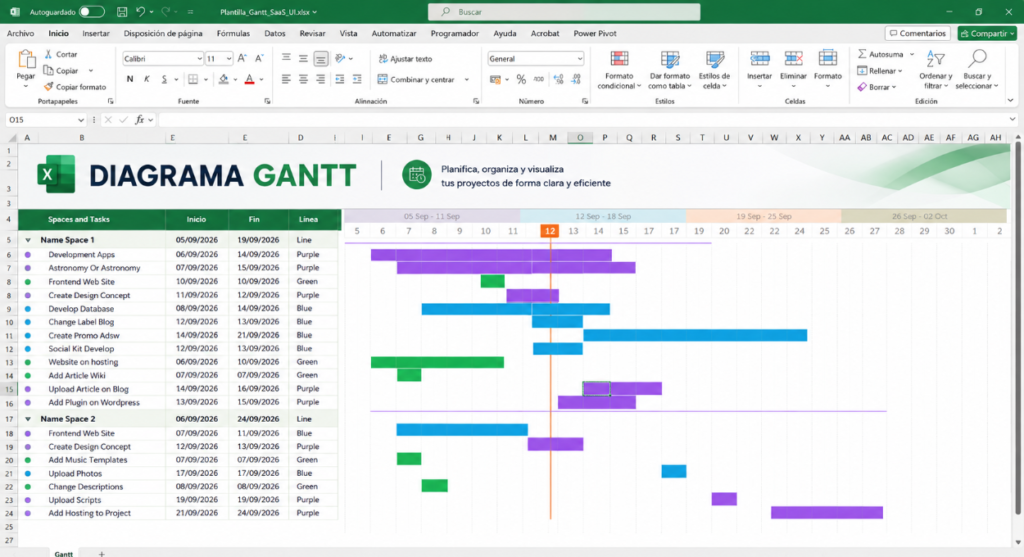Click the Buscar search box
The width and height of the screenshot is (1024, 557).
[x=564, y=12]
